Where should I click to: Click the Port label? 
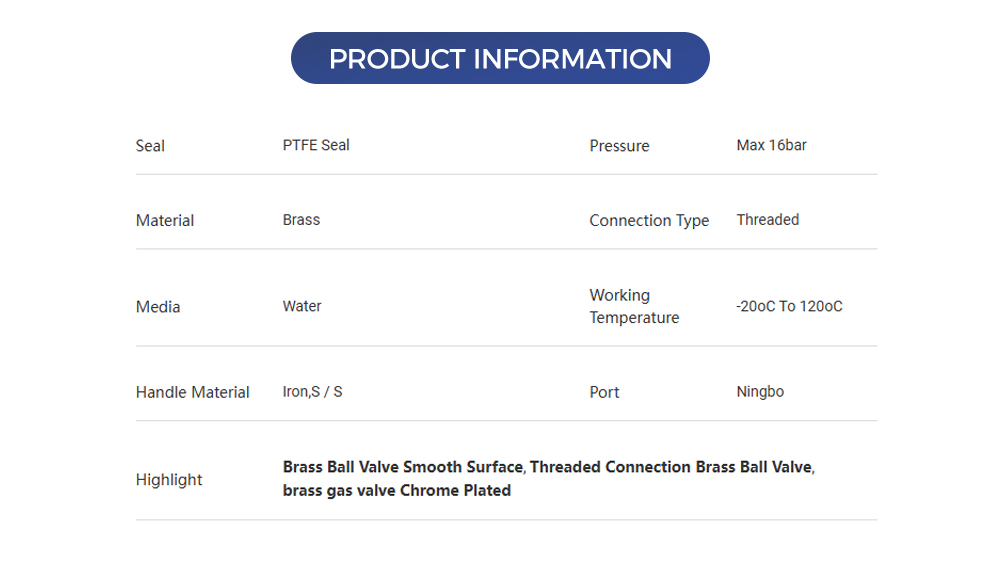604,392
